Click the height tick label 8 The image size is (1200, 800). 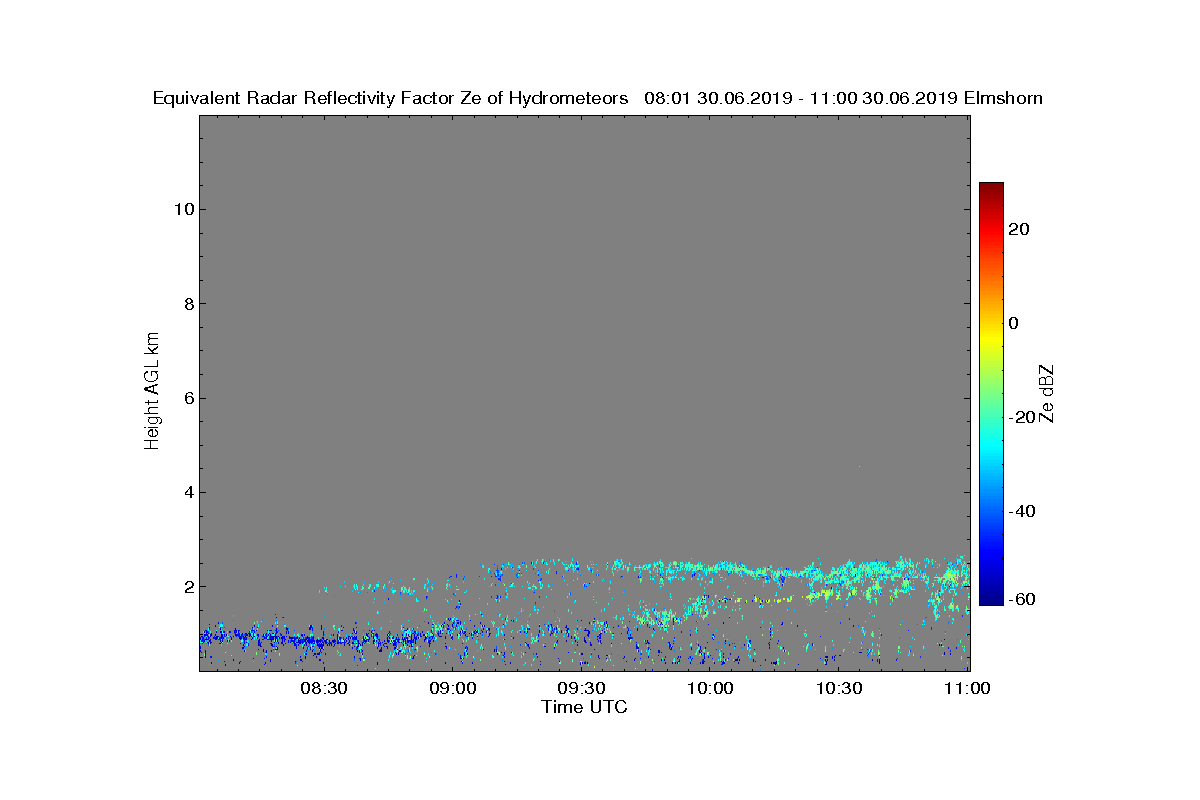[187, 303]
